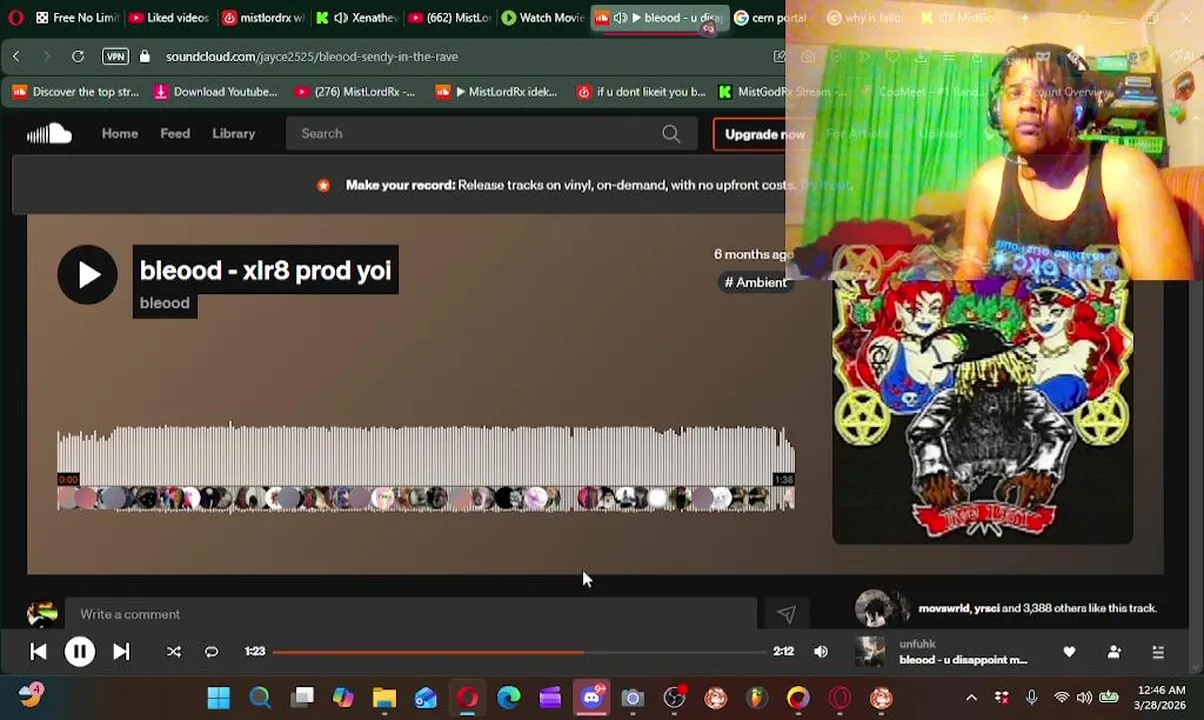Click on the track waveform to seek
Image resolution: width=1204 pixels, height=720 pixels.
pyautogui.click(x=426, y=468)
